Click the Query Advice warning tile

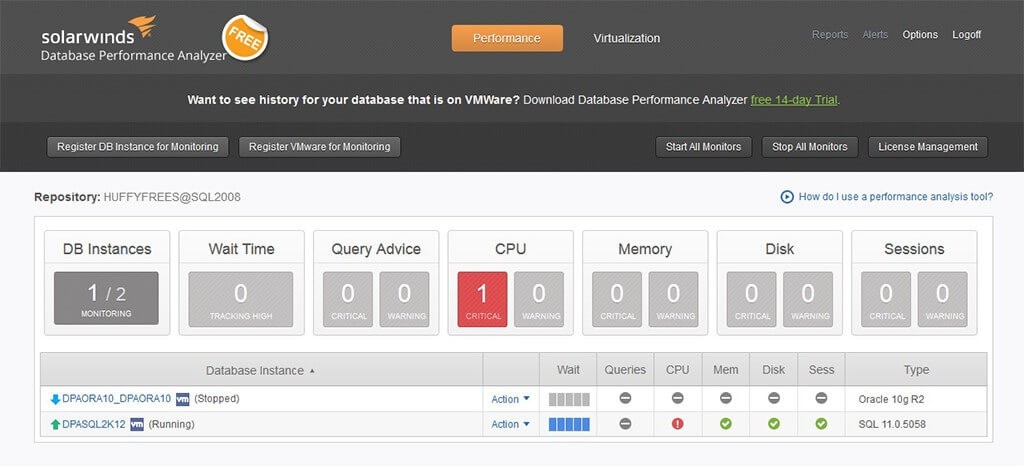[x=404, y=299]
